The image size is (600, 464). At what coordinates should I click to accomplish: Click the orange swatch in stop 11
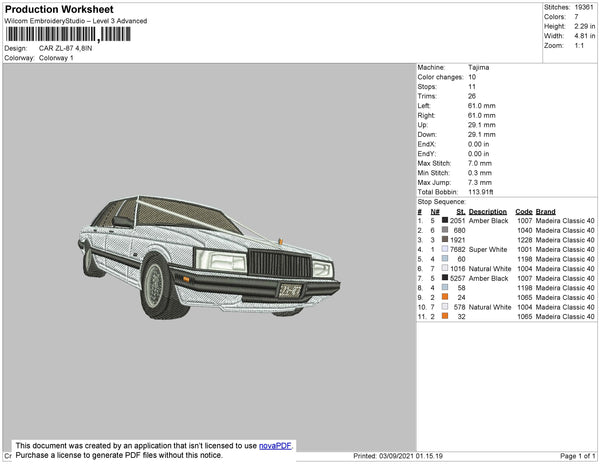pos(445,316)
